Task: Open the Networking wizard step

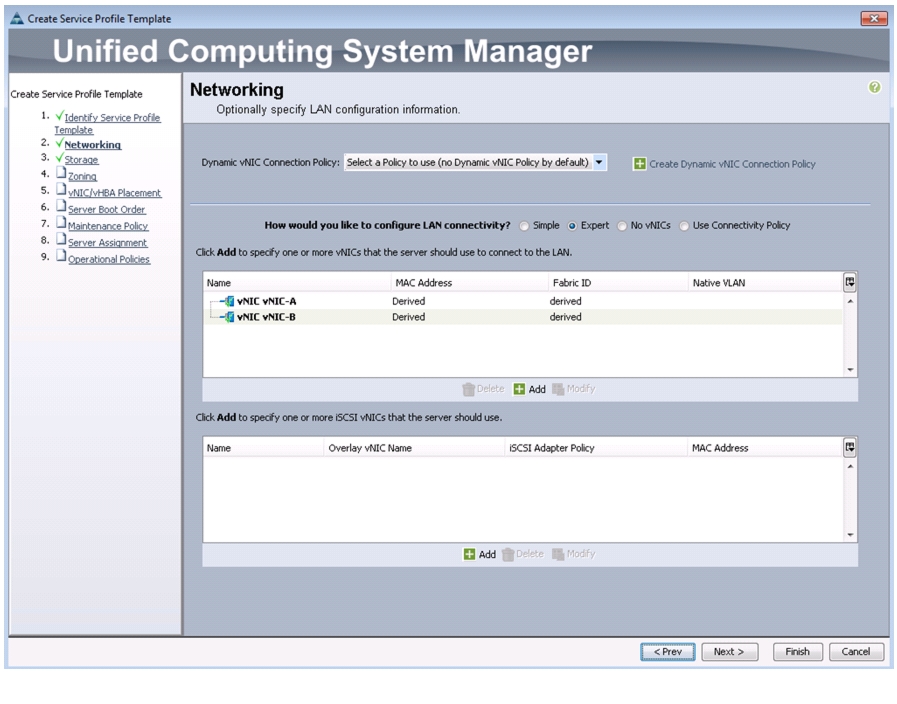Action: (93, 145)
